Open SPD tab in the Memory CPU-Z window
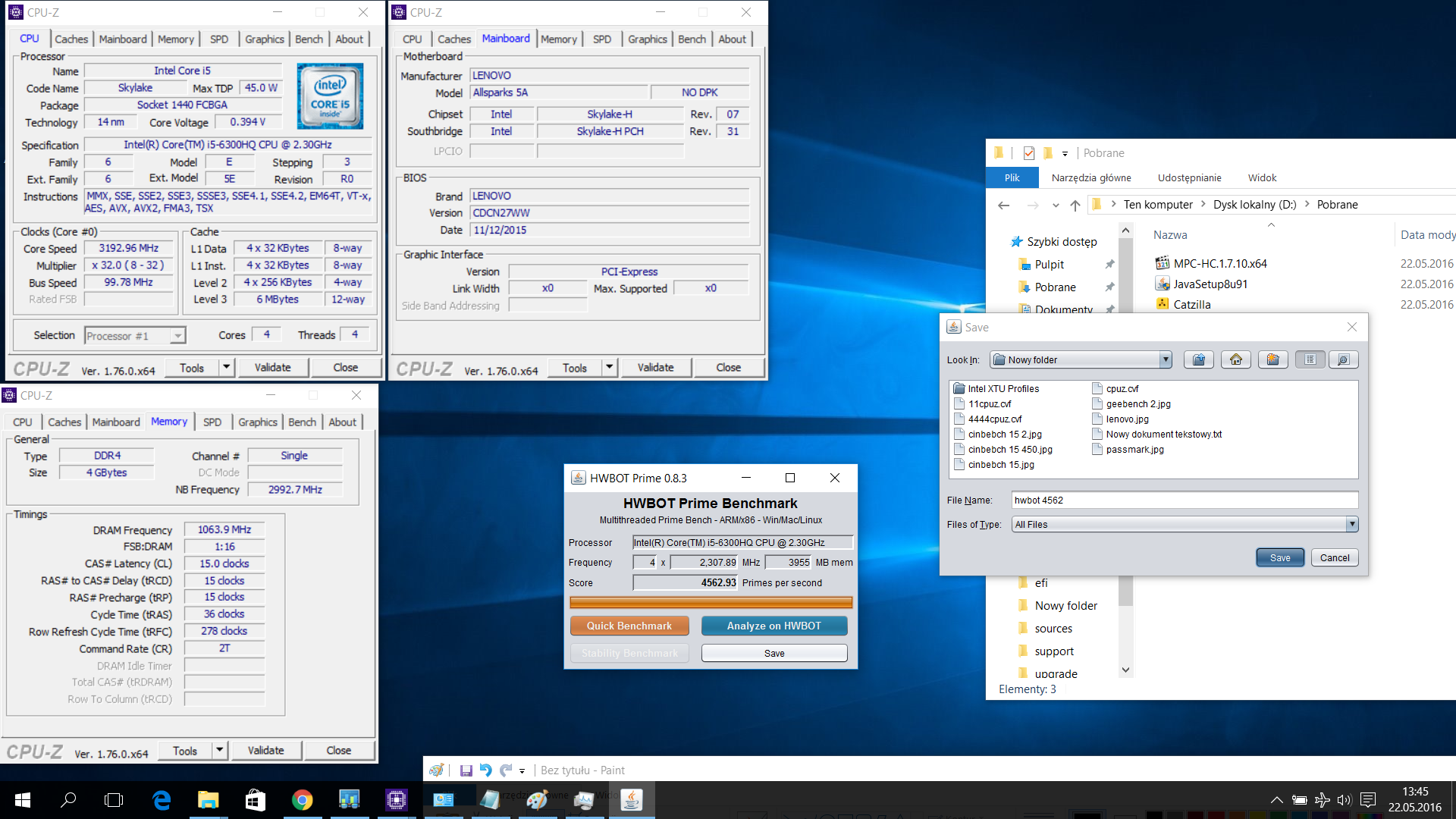Viewport: 1456px width, 819px height. [x=212, y=422]
